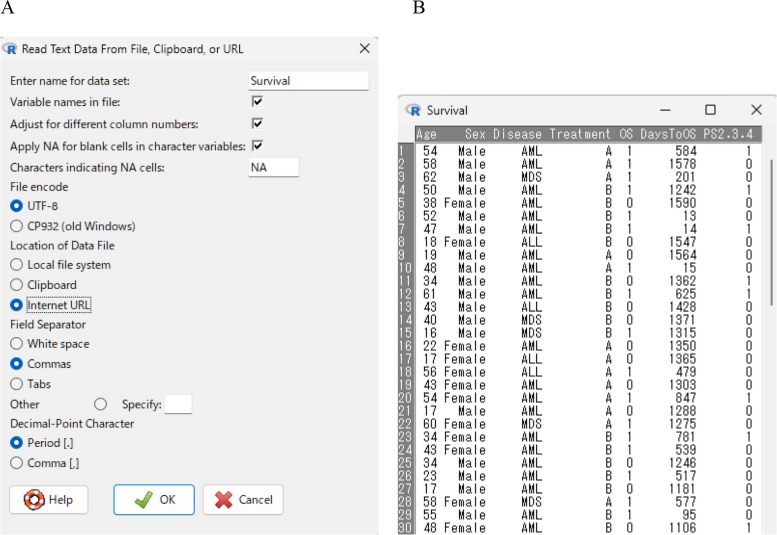Screen dimensions: 777x535
Task: Select the Other separator radio button
Action: pyautogui.click(x=101, y=404)
